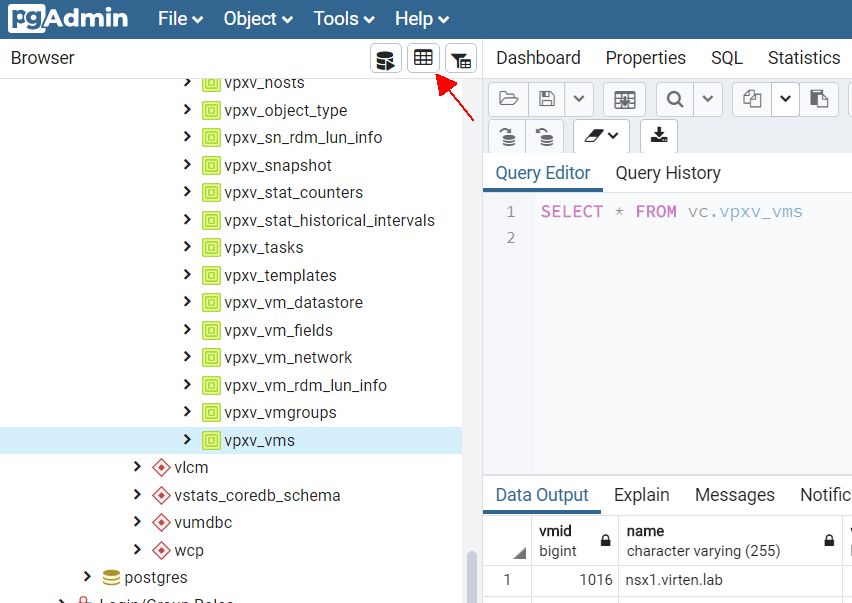The height and width of the screenshot is (603, 852).
Task: Save the query with the floppy icon
Action: click(x=547, y=99)
